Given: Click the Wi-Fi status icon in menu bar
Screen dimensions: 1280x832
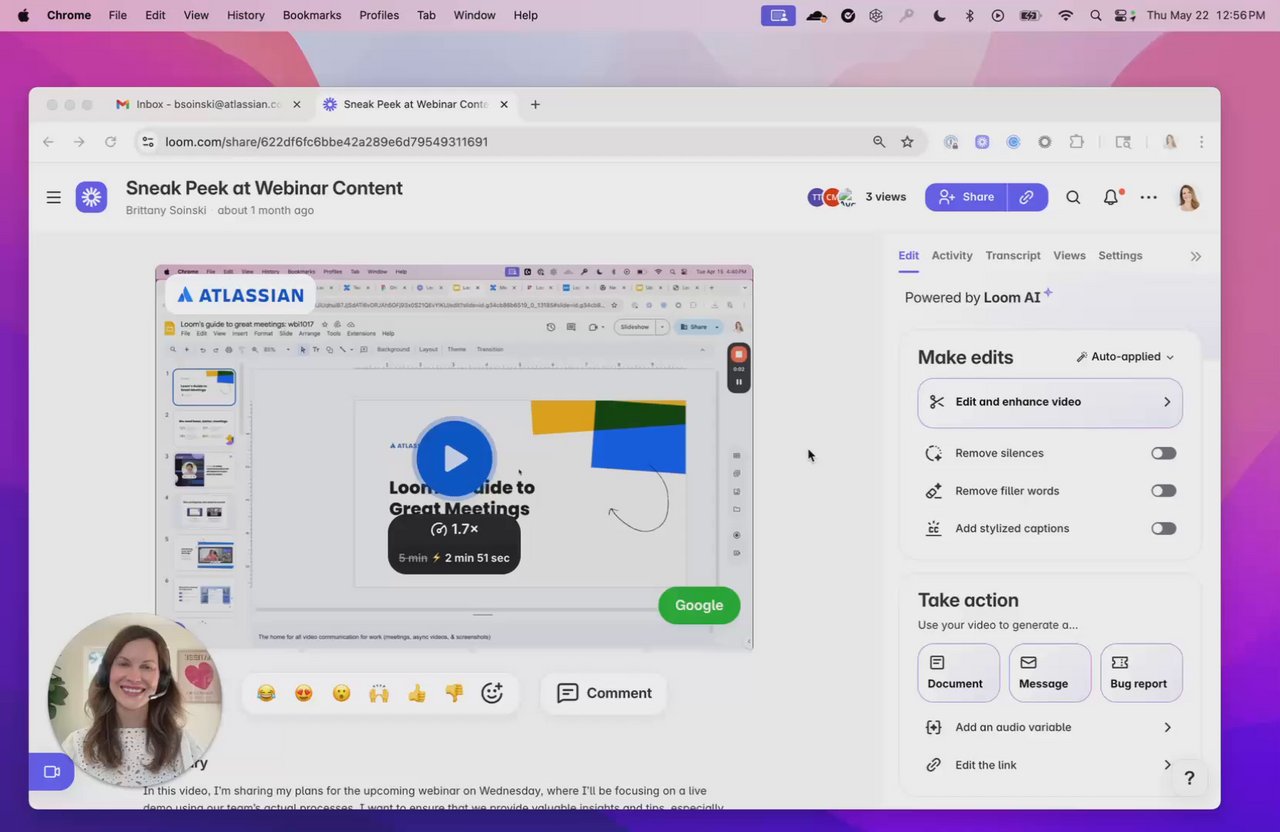Looking at the screenshot, I should pos(1066,15).
